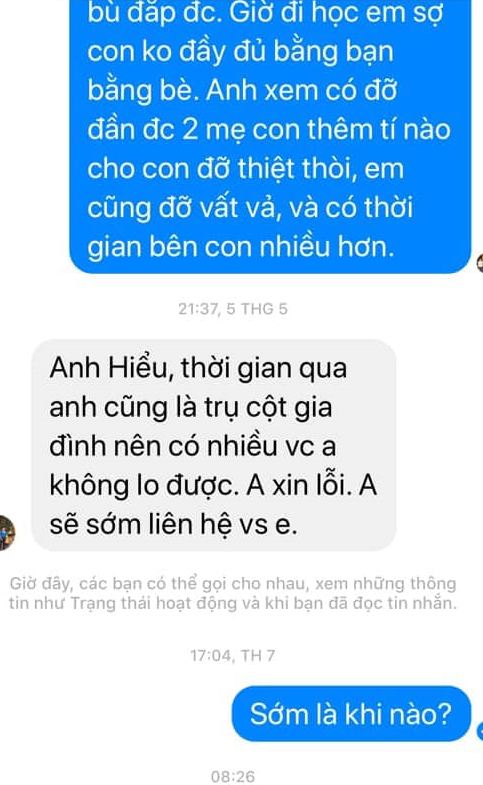Tap the blue delivered checkmark next to 'Sớm là khi nào?'
Screen dimensions: 483x785
coord(480,730)
